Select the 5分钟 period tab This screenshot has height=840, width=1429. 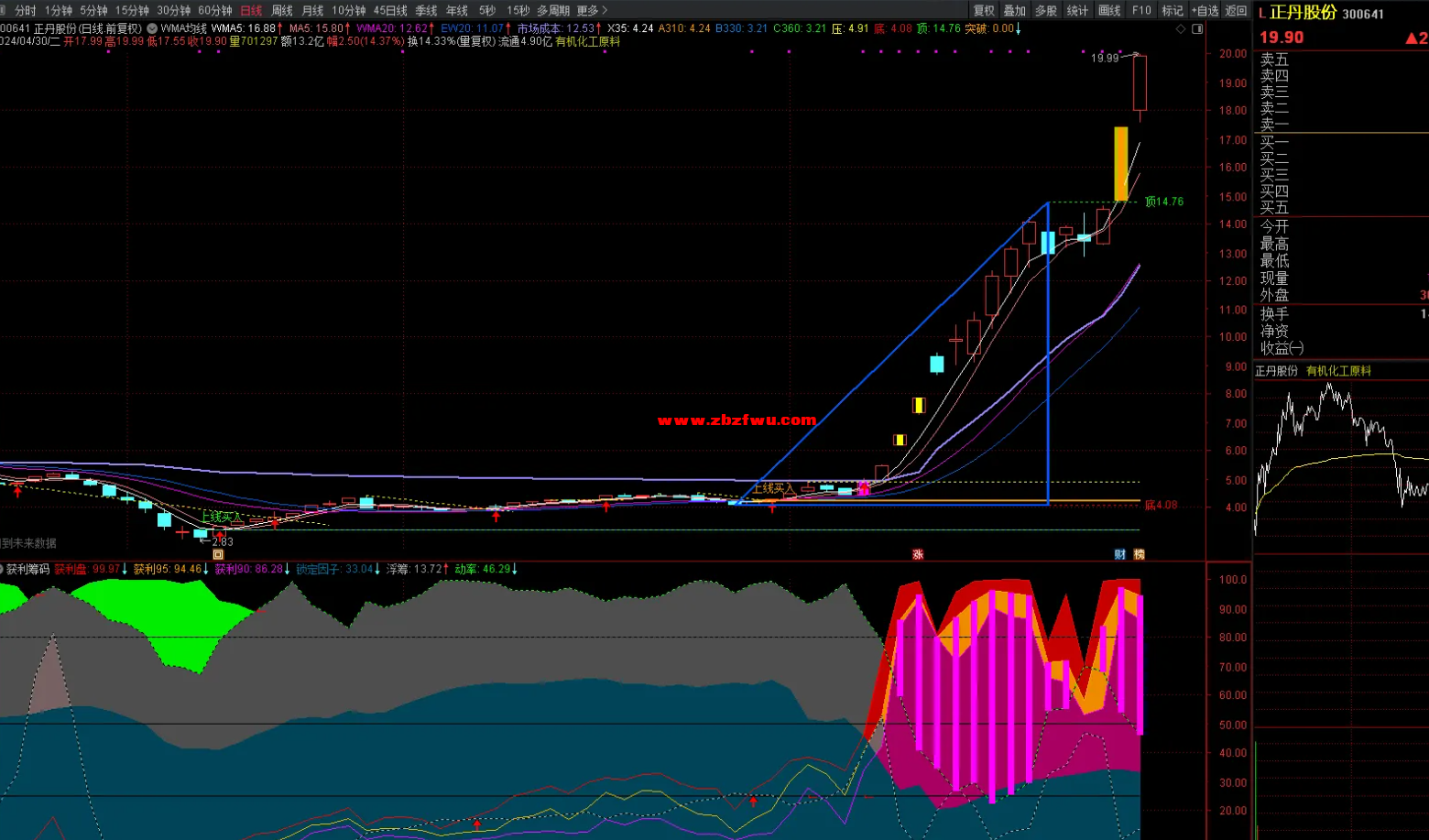tap(93, 10)
